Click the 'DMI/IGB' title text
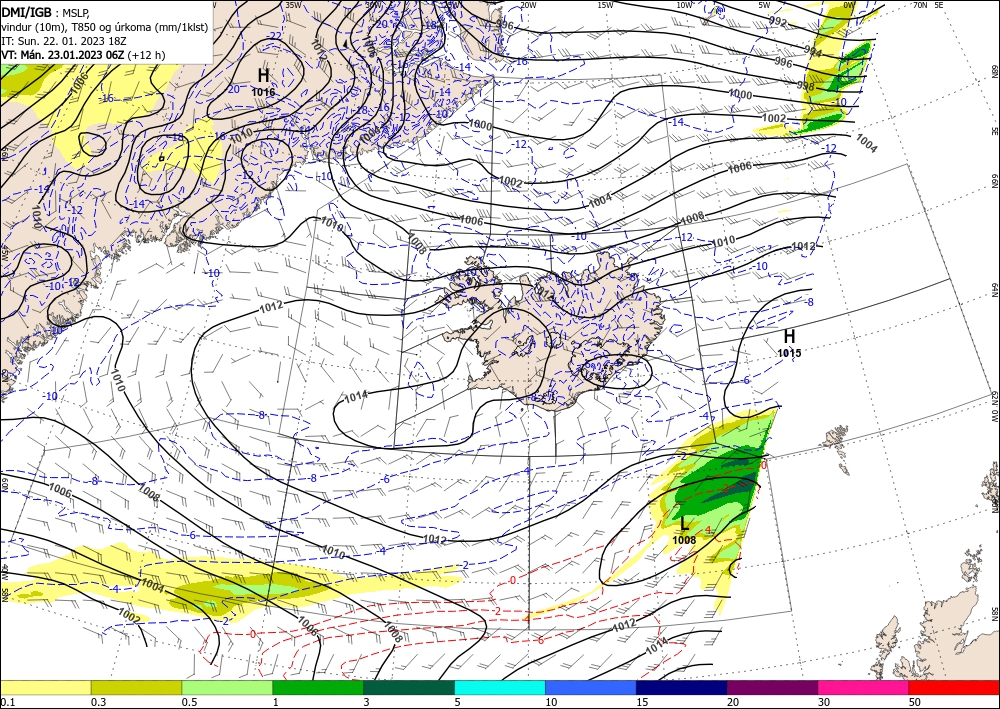 point(26,11)
